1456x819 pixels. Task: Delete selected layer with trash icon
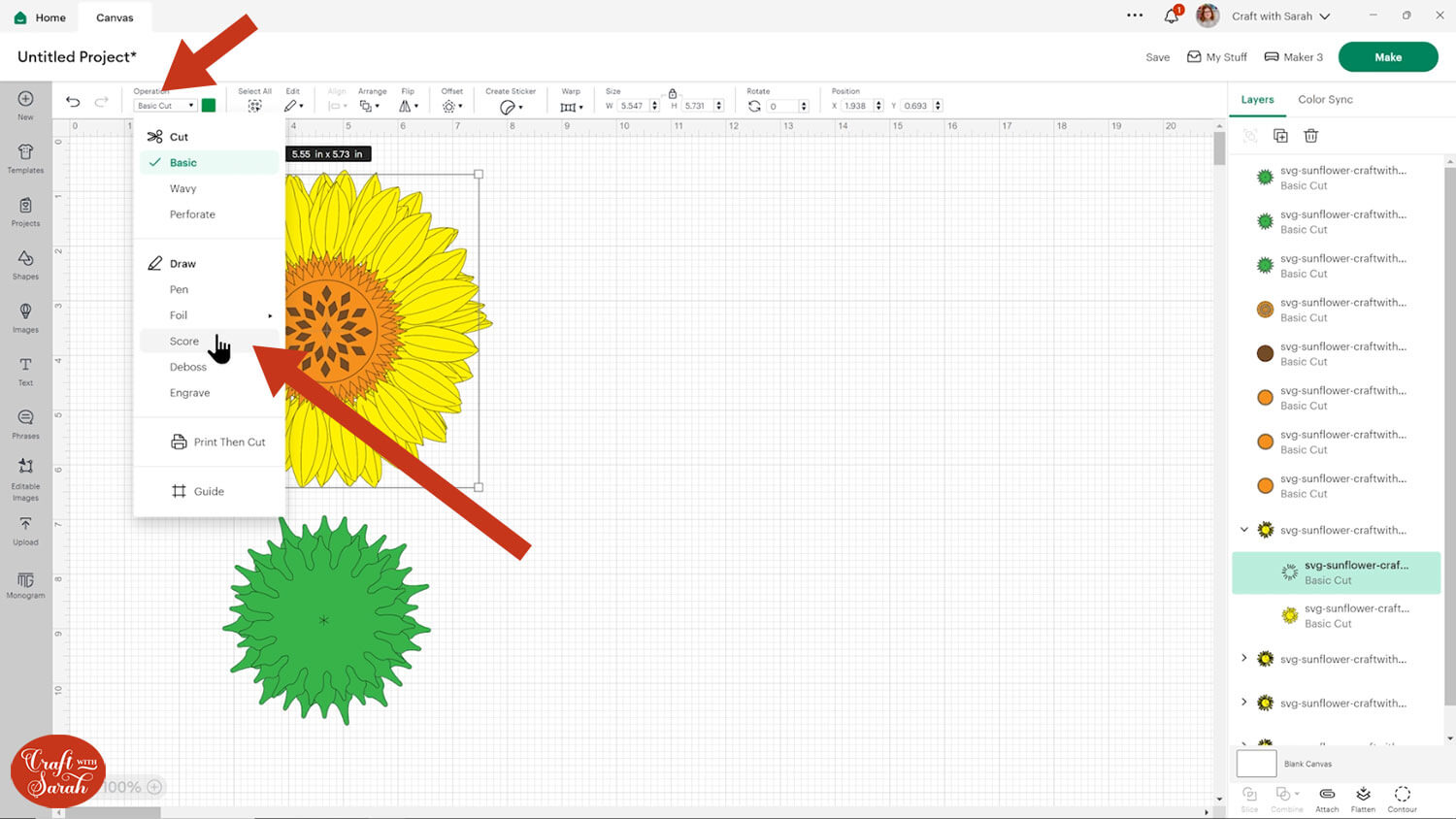coord(1310,136)
